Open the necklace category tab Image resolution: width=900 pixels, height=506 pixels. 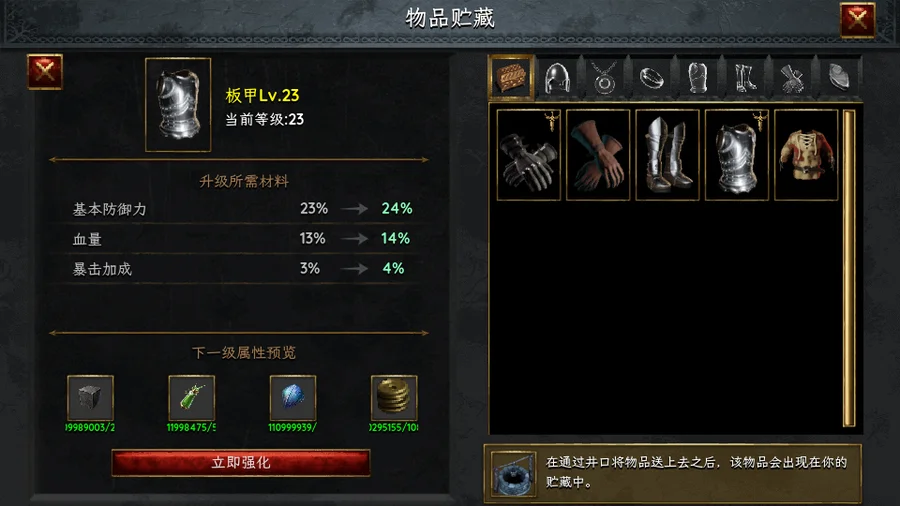coord(604,77)
